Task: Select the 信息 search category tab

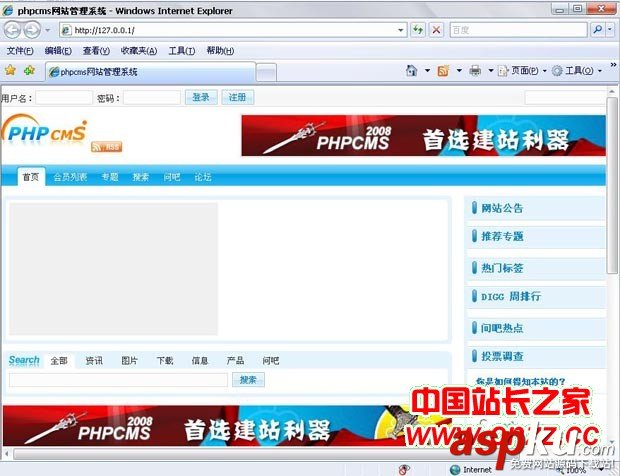Action: coord(200,361)
